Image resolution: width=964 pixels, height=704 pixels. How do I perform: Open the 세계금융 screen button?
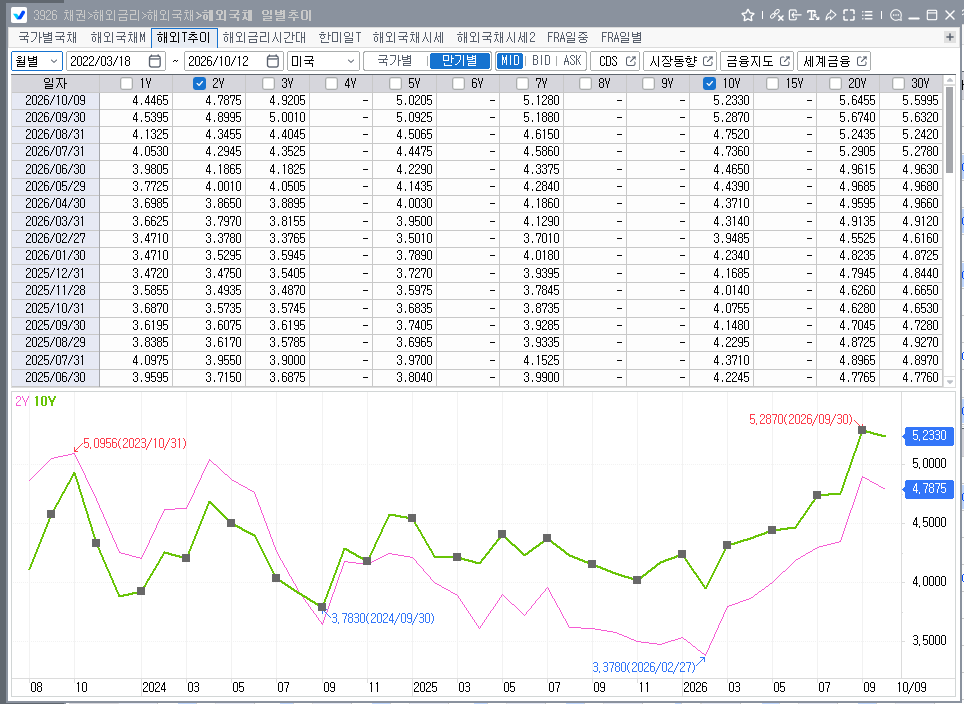tap(834, 61)
